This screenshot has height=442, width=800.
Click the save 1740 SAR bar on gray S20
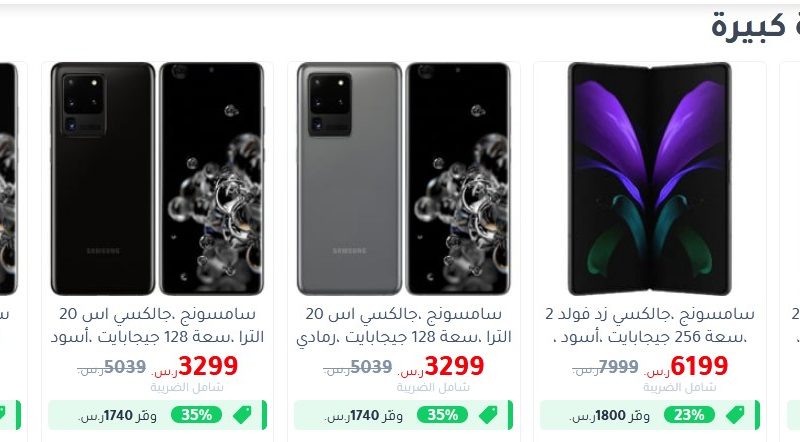click(404, 415)
